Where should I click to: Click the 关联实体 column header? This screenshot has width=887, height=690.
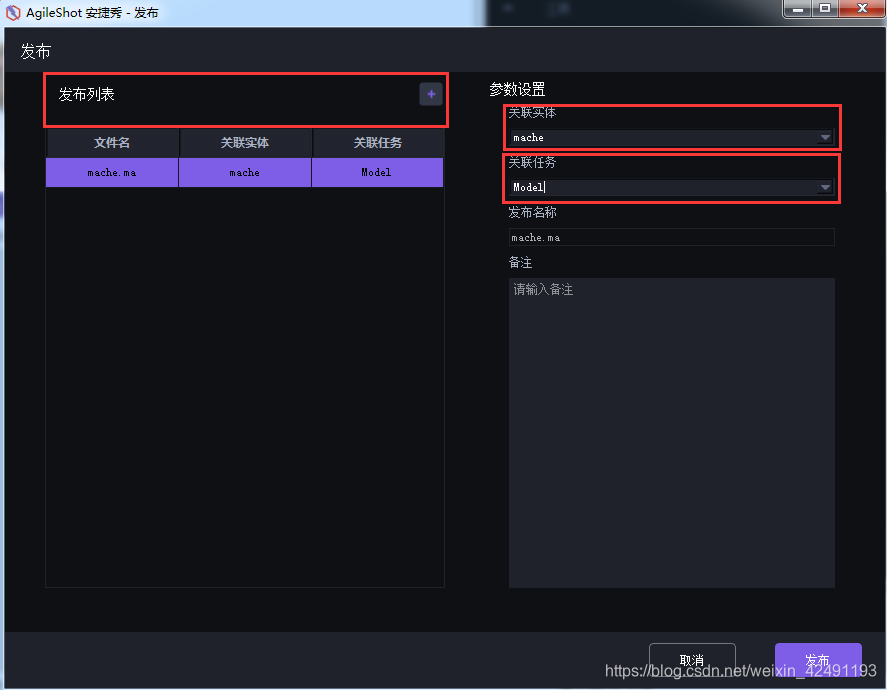(x=245, y=143)
